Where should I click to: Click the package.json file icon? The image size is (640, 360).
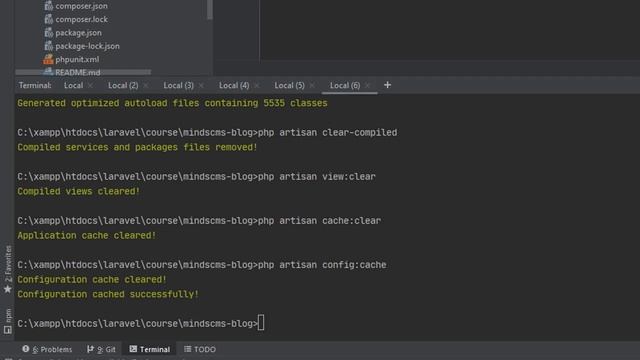coord(49,33)
